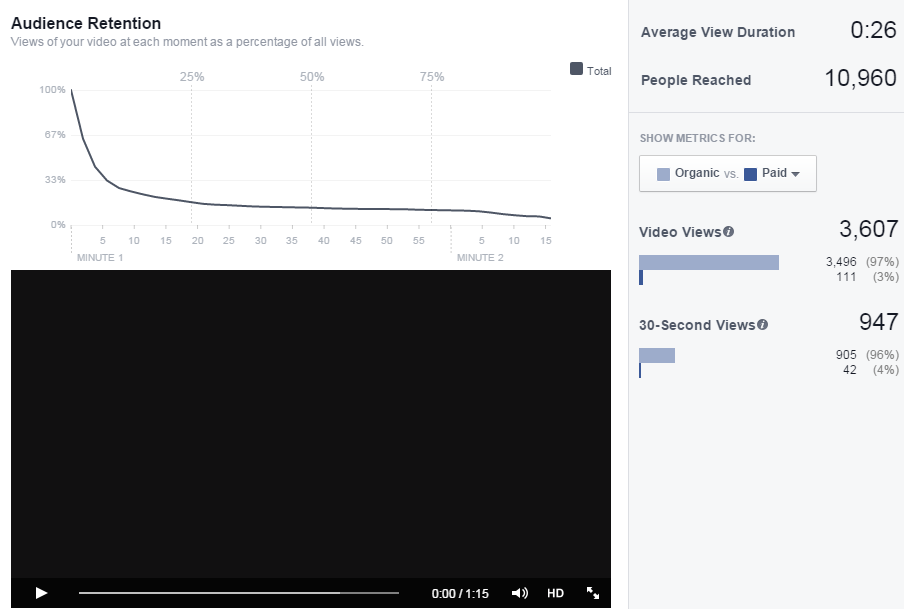
Task: Click the paid views count 111
Action: pyautogui.click(x=846, y=277)
